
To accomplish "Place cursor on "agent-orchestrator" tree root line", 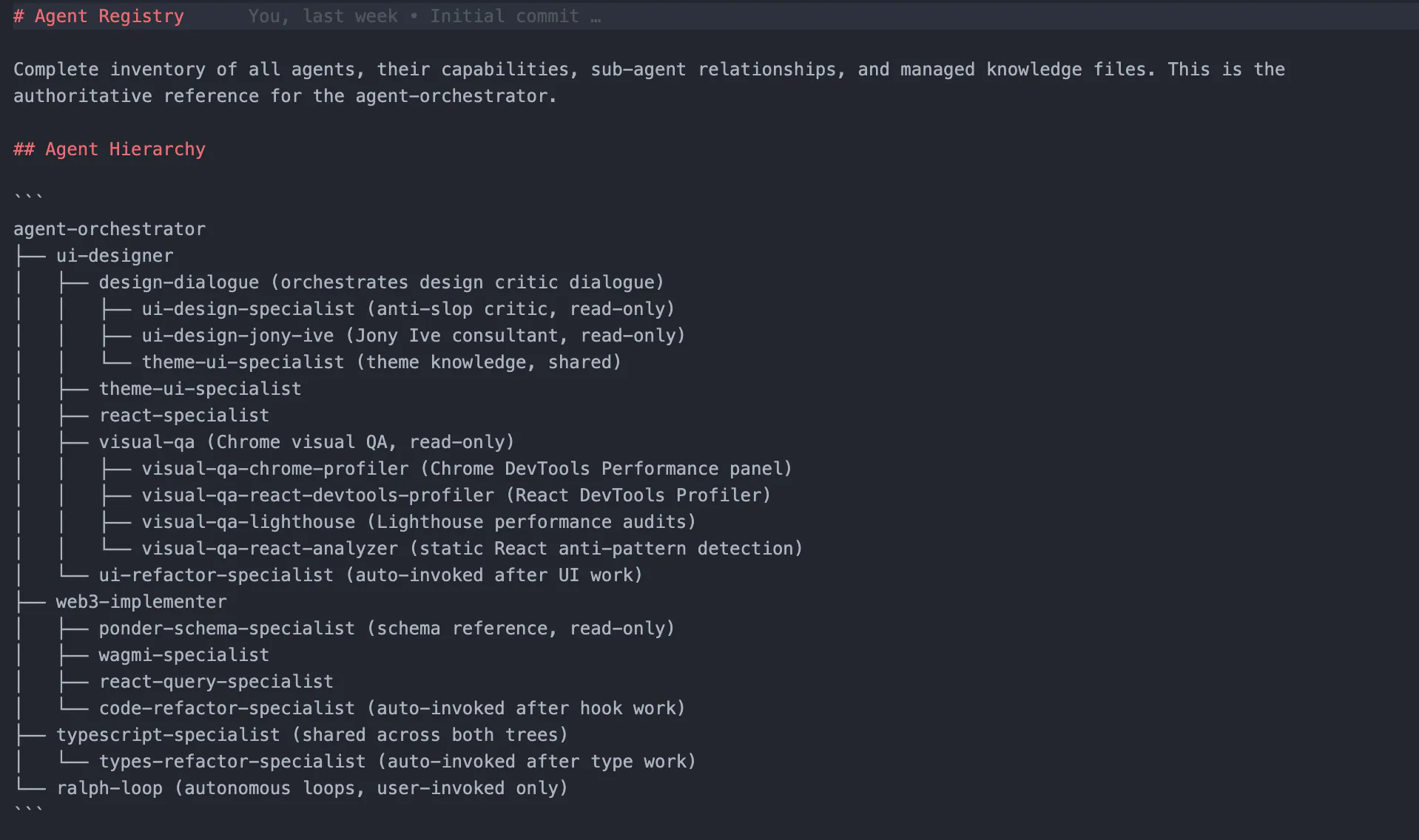I will coord(109,229).
